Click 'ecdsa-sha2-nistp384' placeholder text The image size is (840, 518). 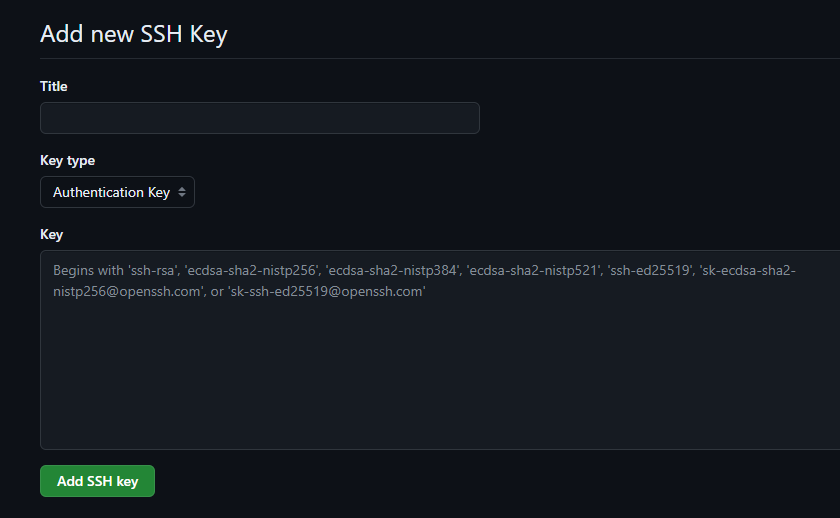point(389,271)
